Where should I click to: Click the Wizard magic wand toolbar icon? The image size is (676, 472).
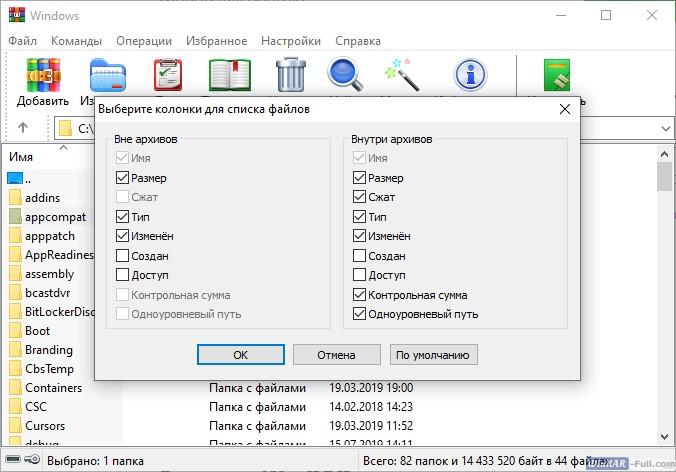[x=402, y=75]
